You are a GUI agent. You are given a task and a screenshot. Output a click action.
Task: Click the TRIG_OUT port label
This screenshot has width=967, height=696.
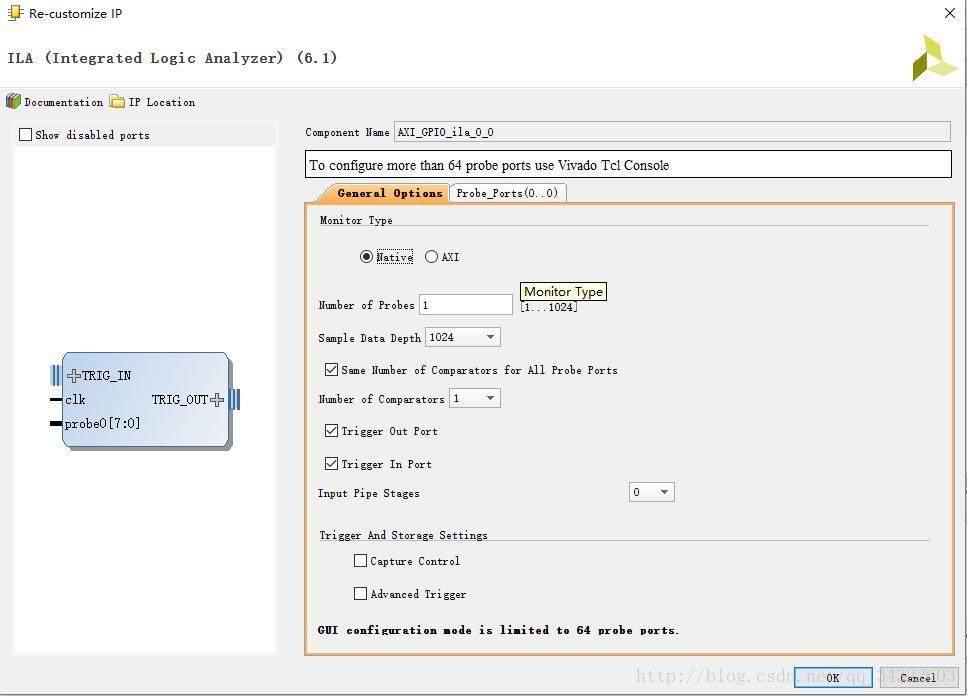[179, 399]
